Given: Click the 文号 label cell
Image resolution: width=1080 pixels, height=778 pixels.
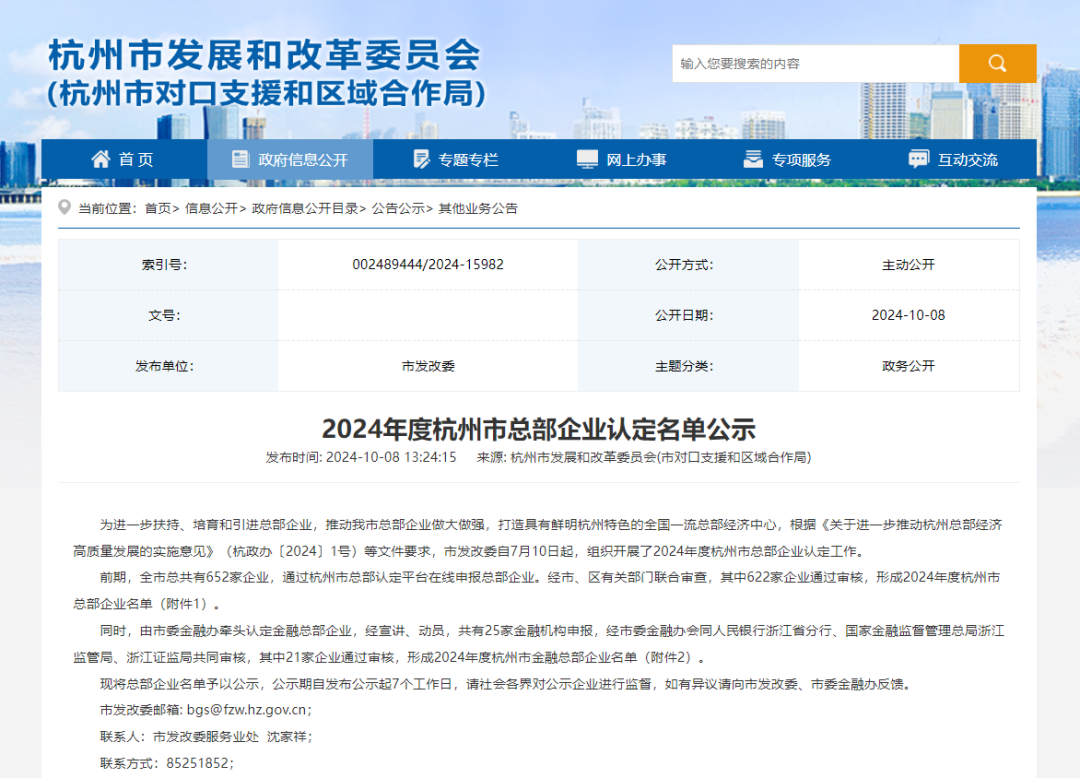Looking at the screenshot, I should pos(168,315).
